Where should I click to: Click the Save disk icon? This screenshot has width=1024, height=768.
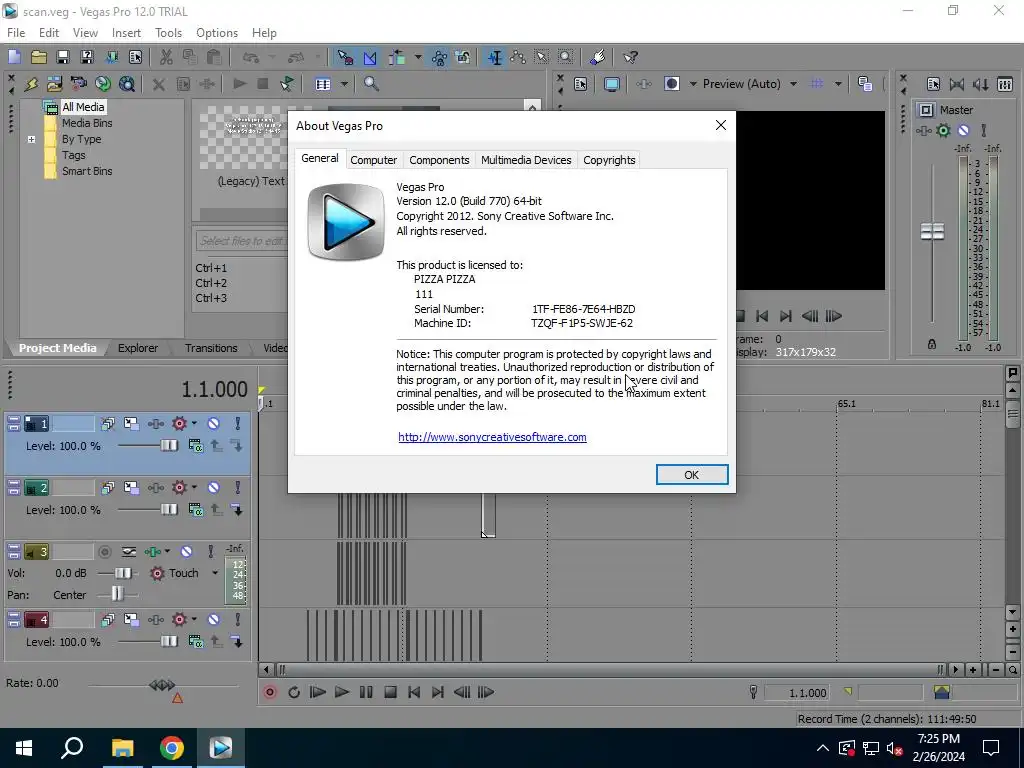(x=63, y=57)
